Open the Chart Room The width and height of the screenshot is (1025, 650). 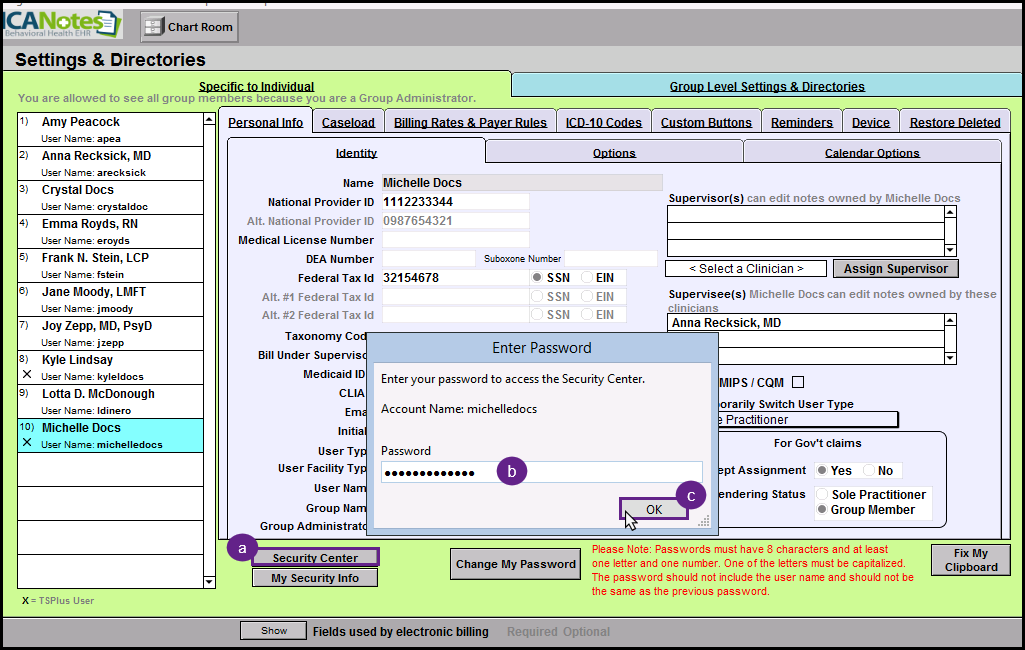click(x=189, y=27)
